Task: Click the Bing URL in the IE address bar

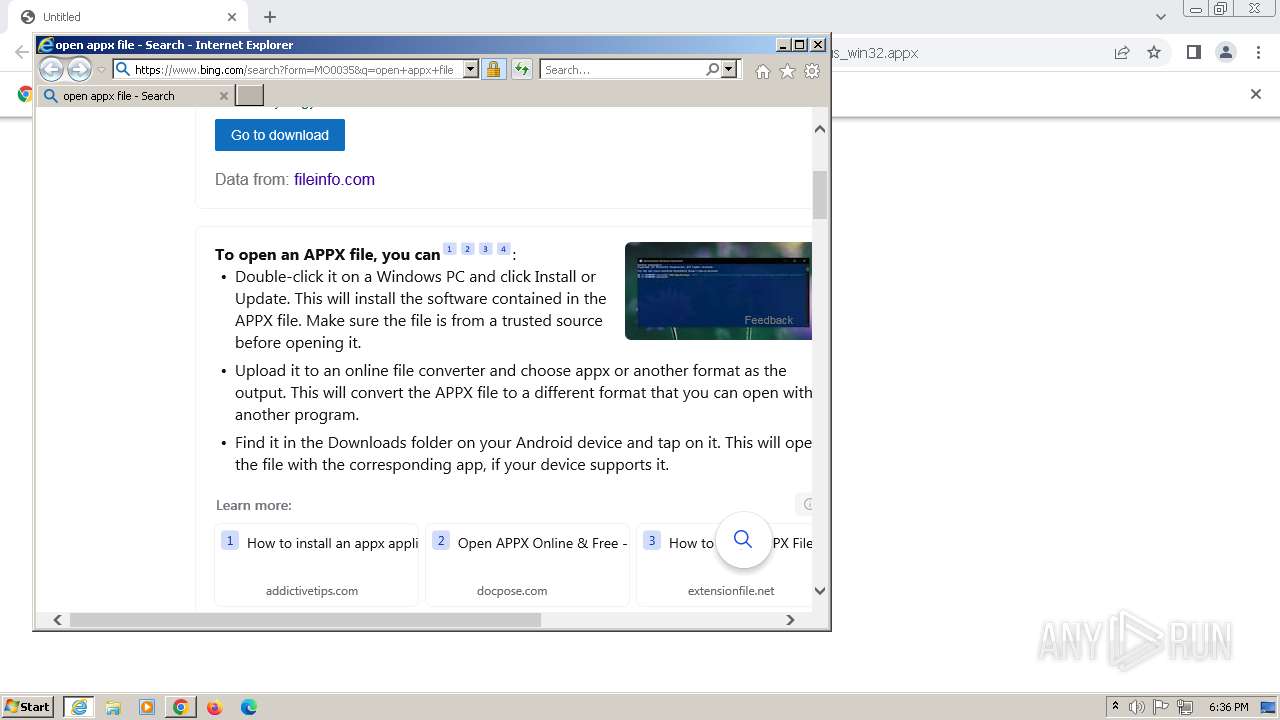Action: pyautogui.click(x=294, y=70)
